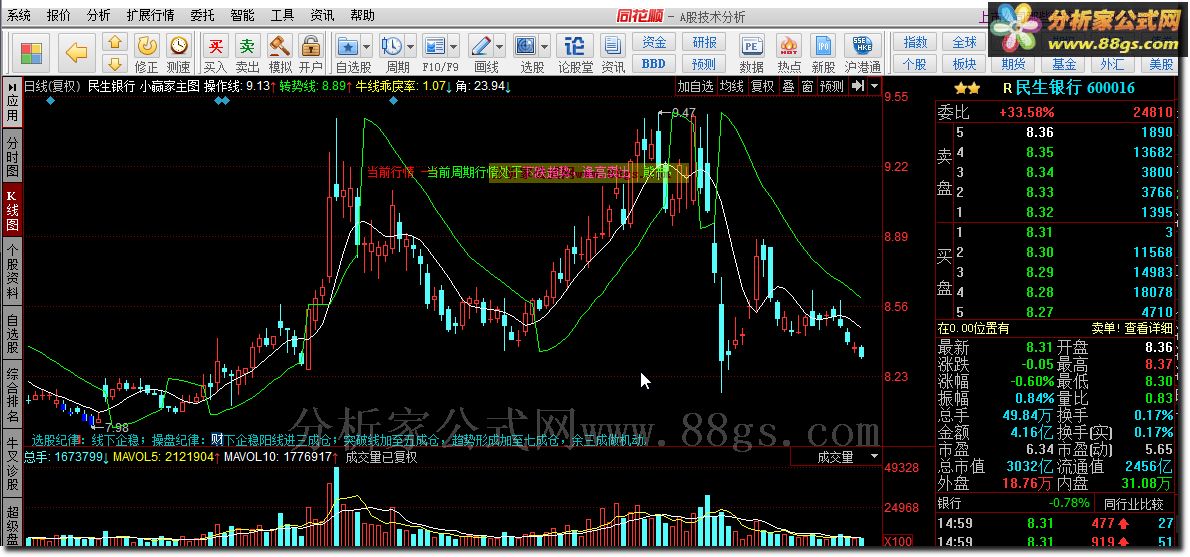This screenshot has width=1190, height=557.
Task: Switch to the 个股资料 side tab
Action: click(12, 272)
